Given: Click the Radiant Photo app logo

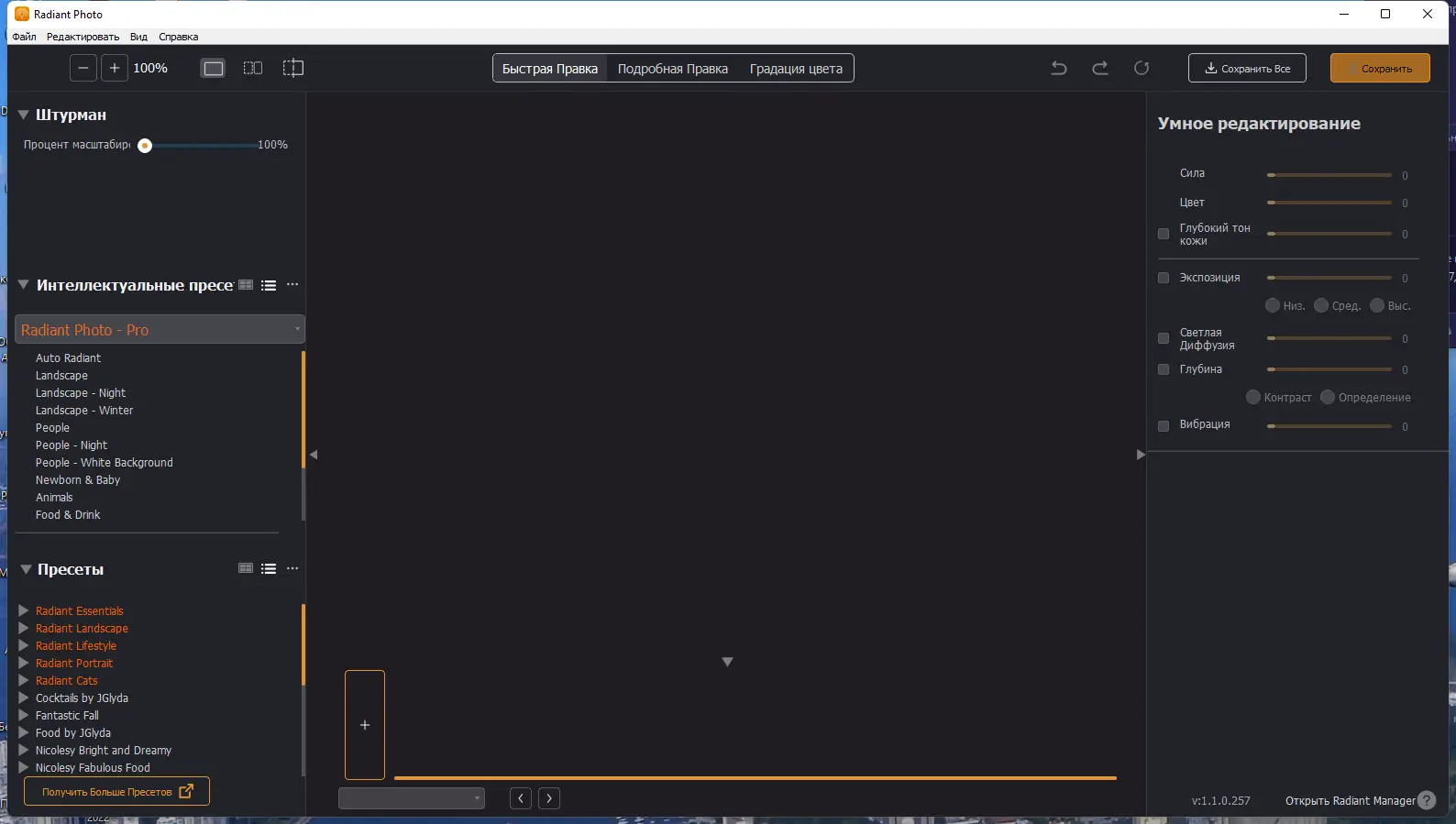Looking at the screenshot, I should point(22,14).
